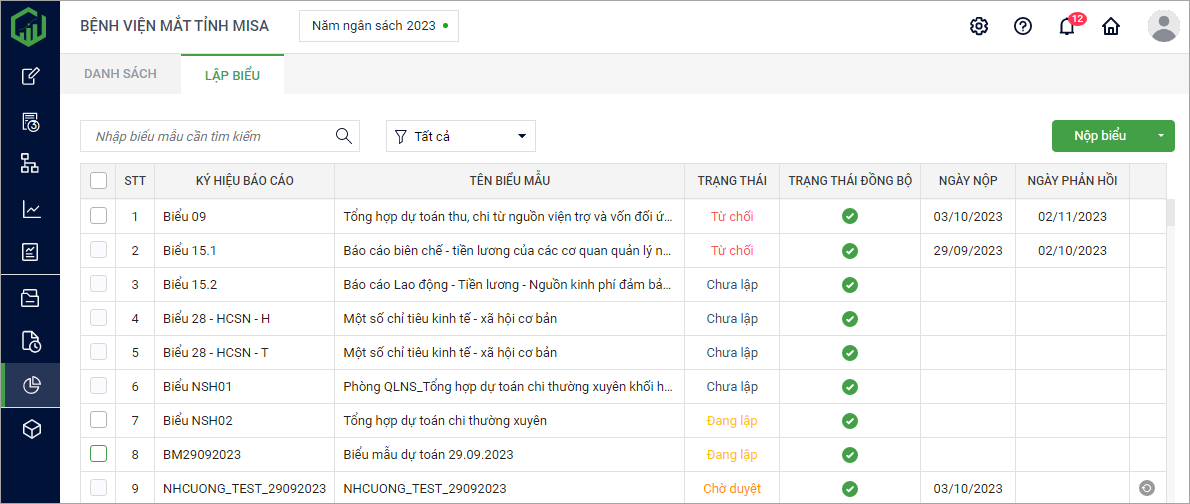Open the notifications bell

point(1067,27)
